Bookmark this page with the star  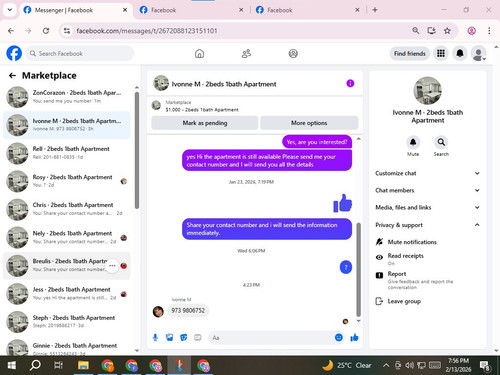point(447,31)
